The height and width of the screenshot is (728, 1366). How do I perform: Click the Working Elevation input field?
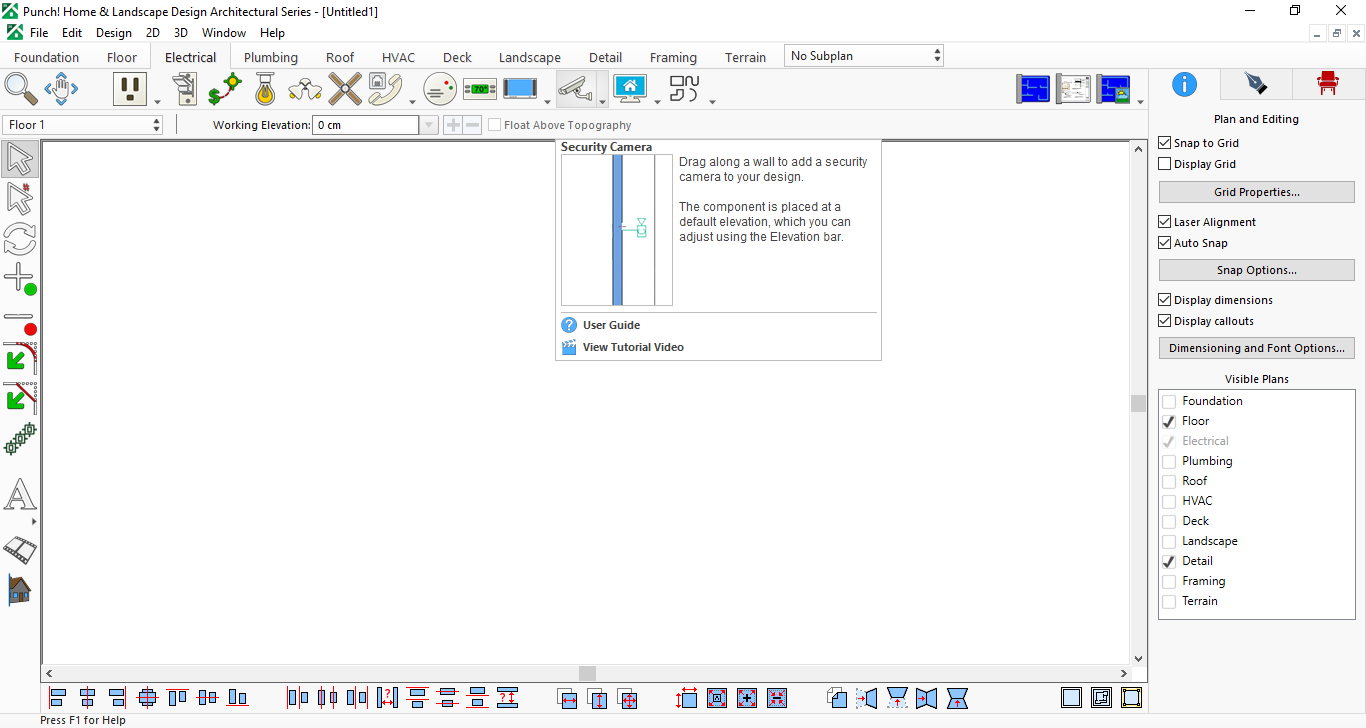click(x=365, y=125)
